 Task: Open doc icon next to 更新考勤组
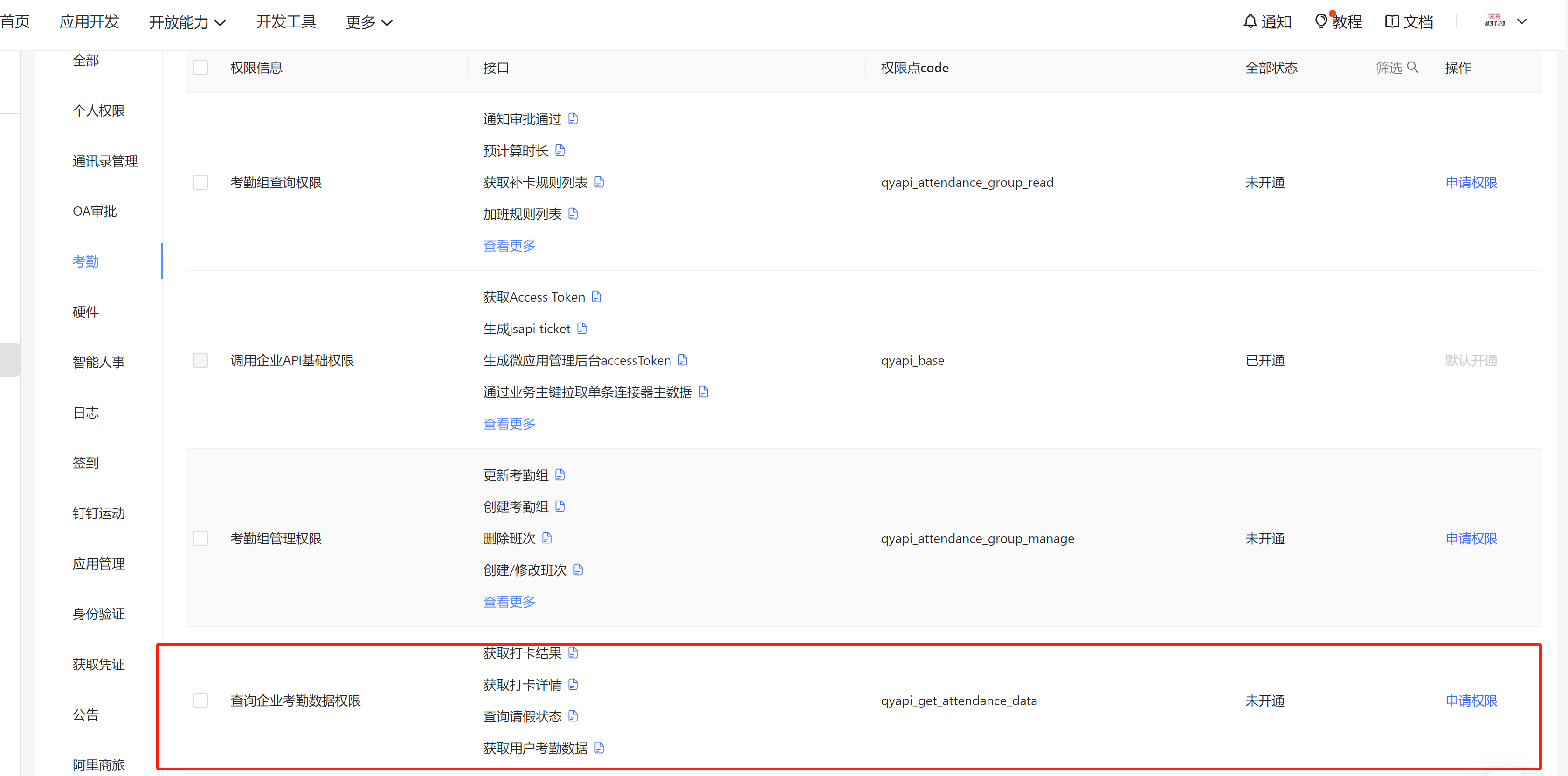pyautogui.click(x=560, y=474)
